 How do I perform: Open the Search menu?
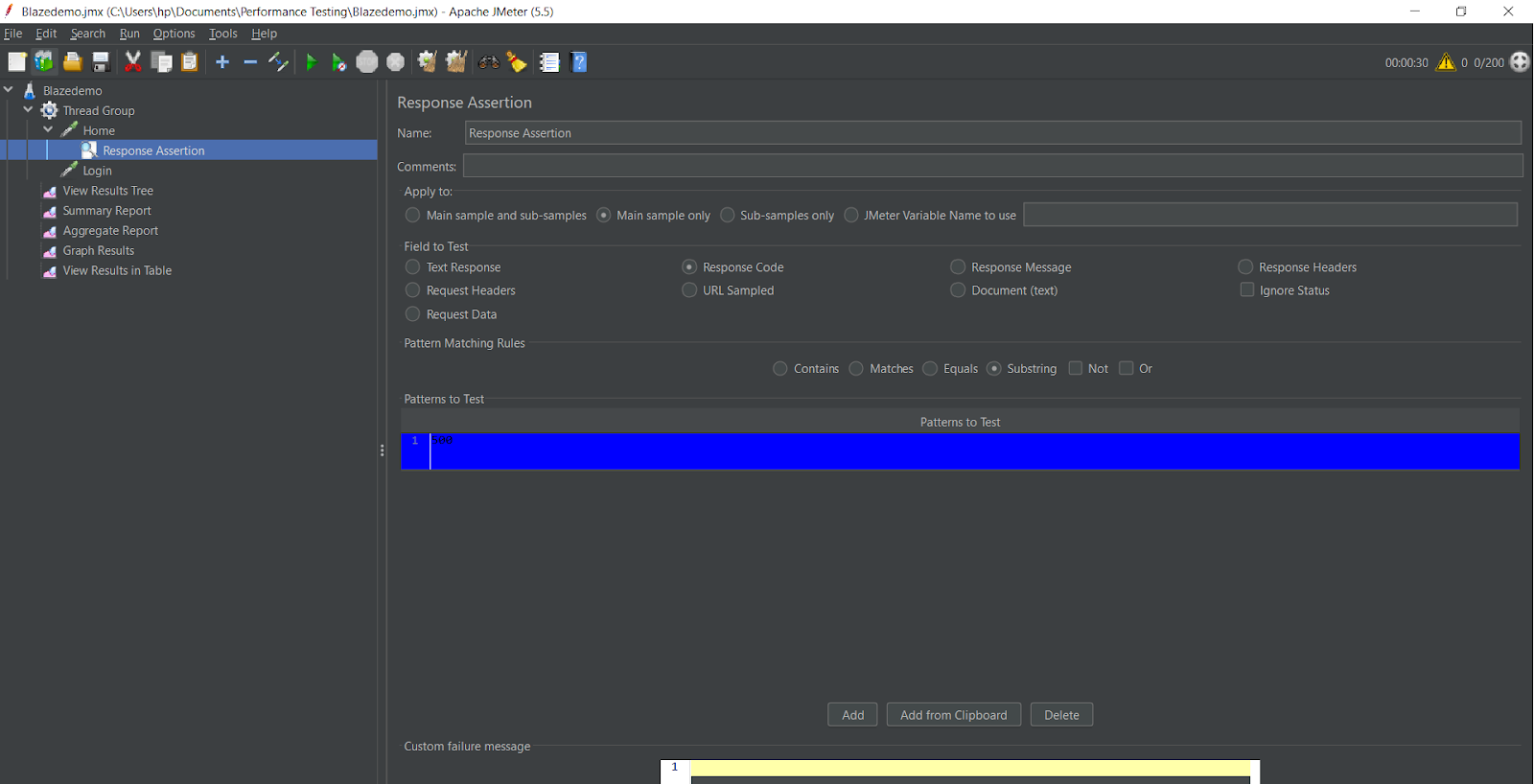88,34
